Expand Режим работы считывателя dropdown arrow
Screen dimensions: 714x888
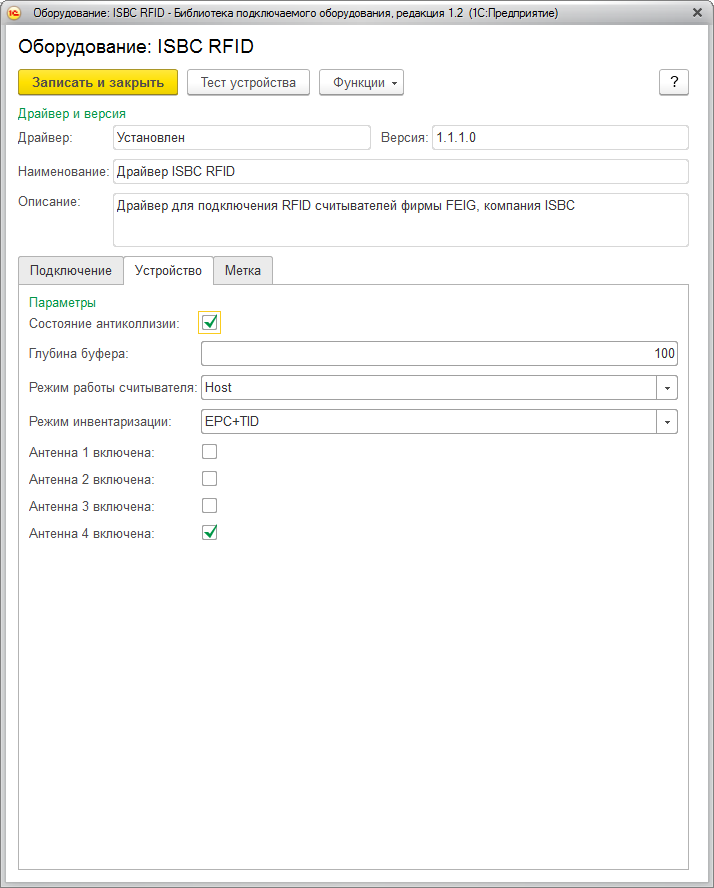pyautogui.click(x=667, y=388)
